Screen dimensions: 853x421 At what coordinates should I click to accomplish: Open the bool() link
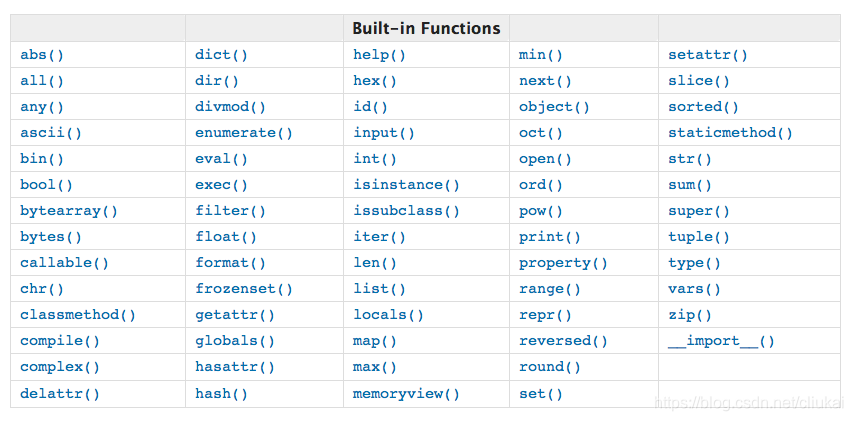click(46, 185)
